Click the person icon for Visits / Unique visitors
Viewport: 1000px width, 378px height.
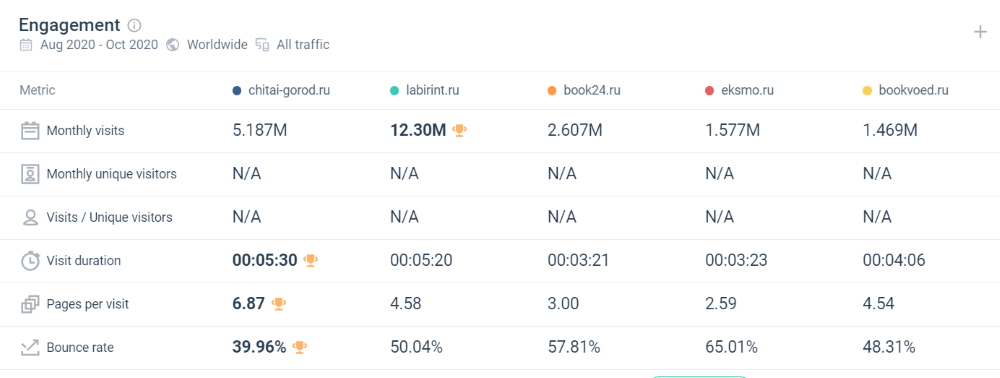[x=30, y=217]
